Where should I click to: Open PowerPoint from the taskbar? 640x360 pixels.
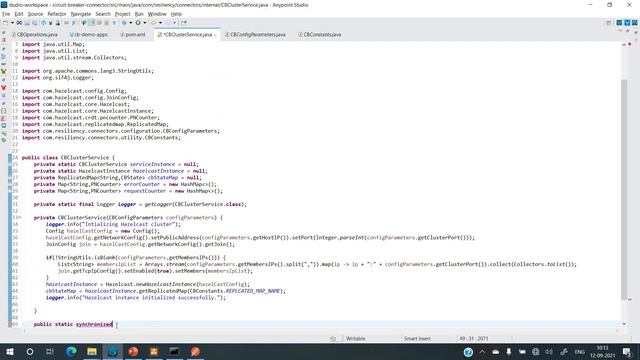133,351
